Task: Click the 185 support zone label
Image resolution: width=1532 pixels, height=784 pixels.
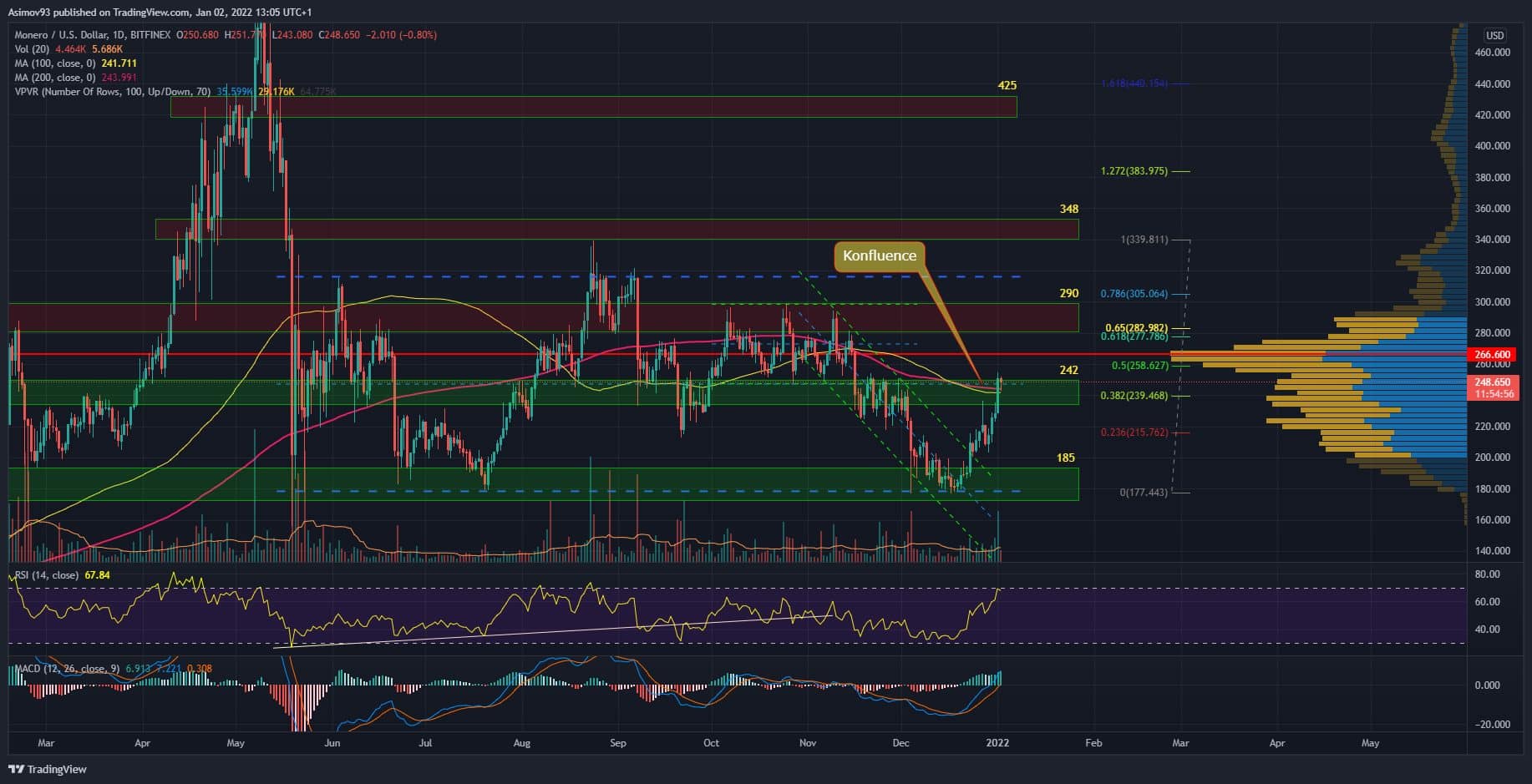Action: (x=1066, y=458)
